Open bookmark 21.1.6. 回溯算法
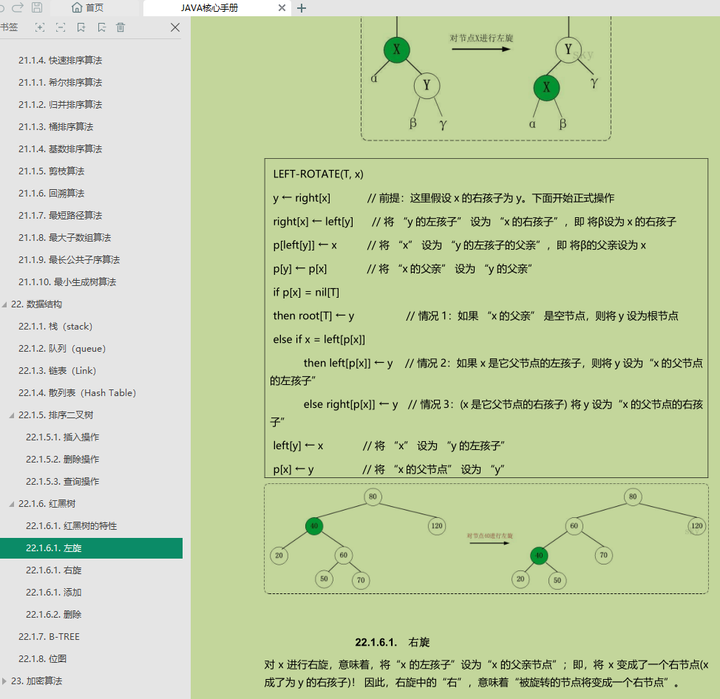Viewport: 720px width, 699px height. coord(51,193)
